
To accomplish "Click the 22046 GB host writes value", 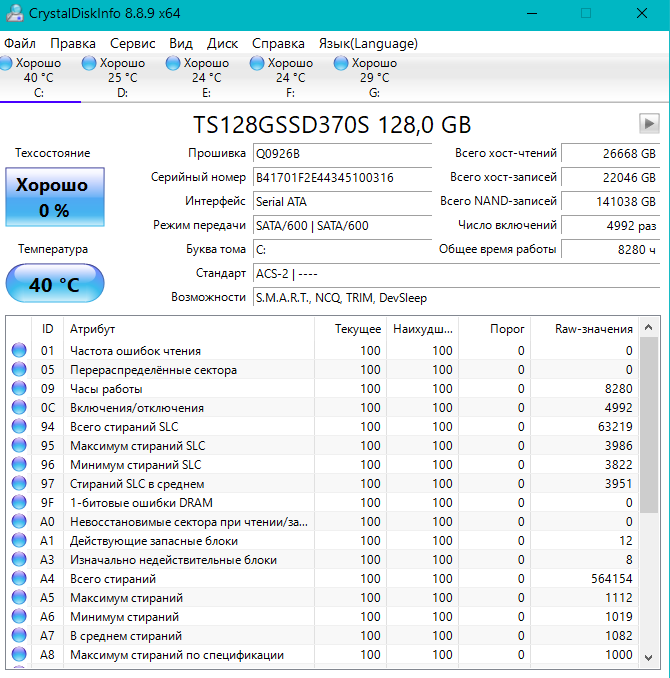I will pos(610,178).
